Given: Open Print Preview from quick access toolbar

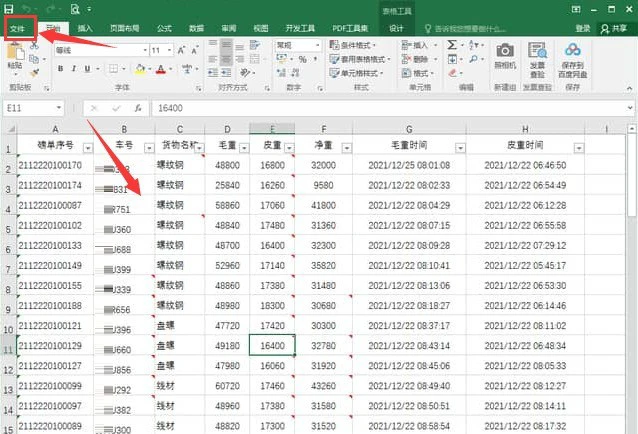Looking at the screenshot, I should pyautogui.click(x=75, y=9).
